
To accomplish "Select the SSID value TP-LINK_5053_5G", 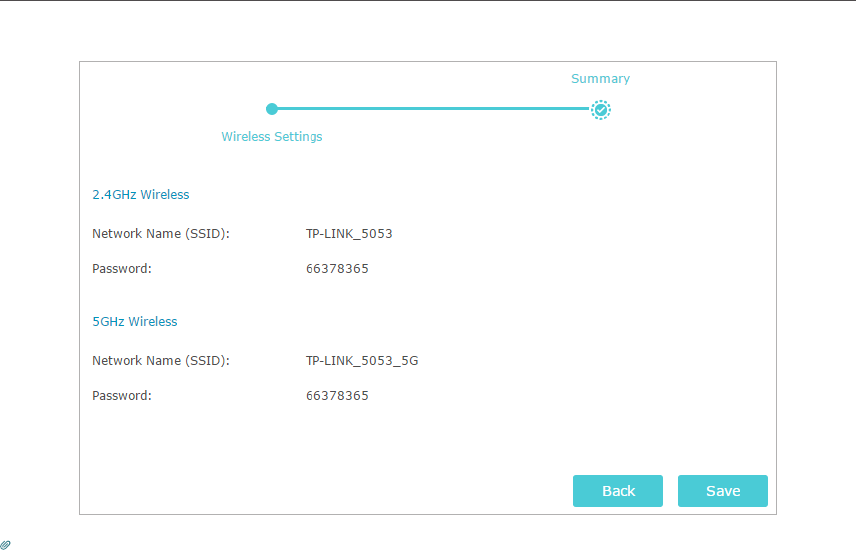I will [362, 360].
